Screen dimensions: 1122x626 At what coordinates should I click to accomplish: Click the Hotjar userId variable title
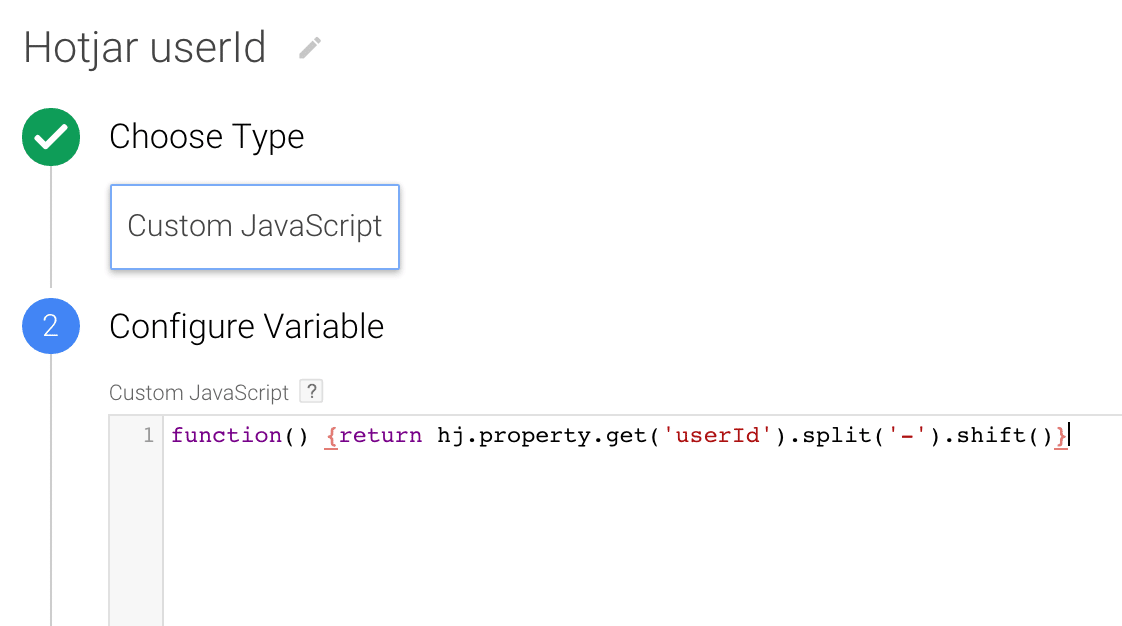click(145, 48)
